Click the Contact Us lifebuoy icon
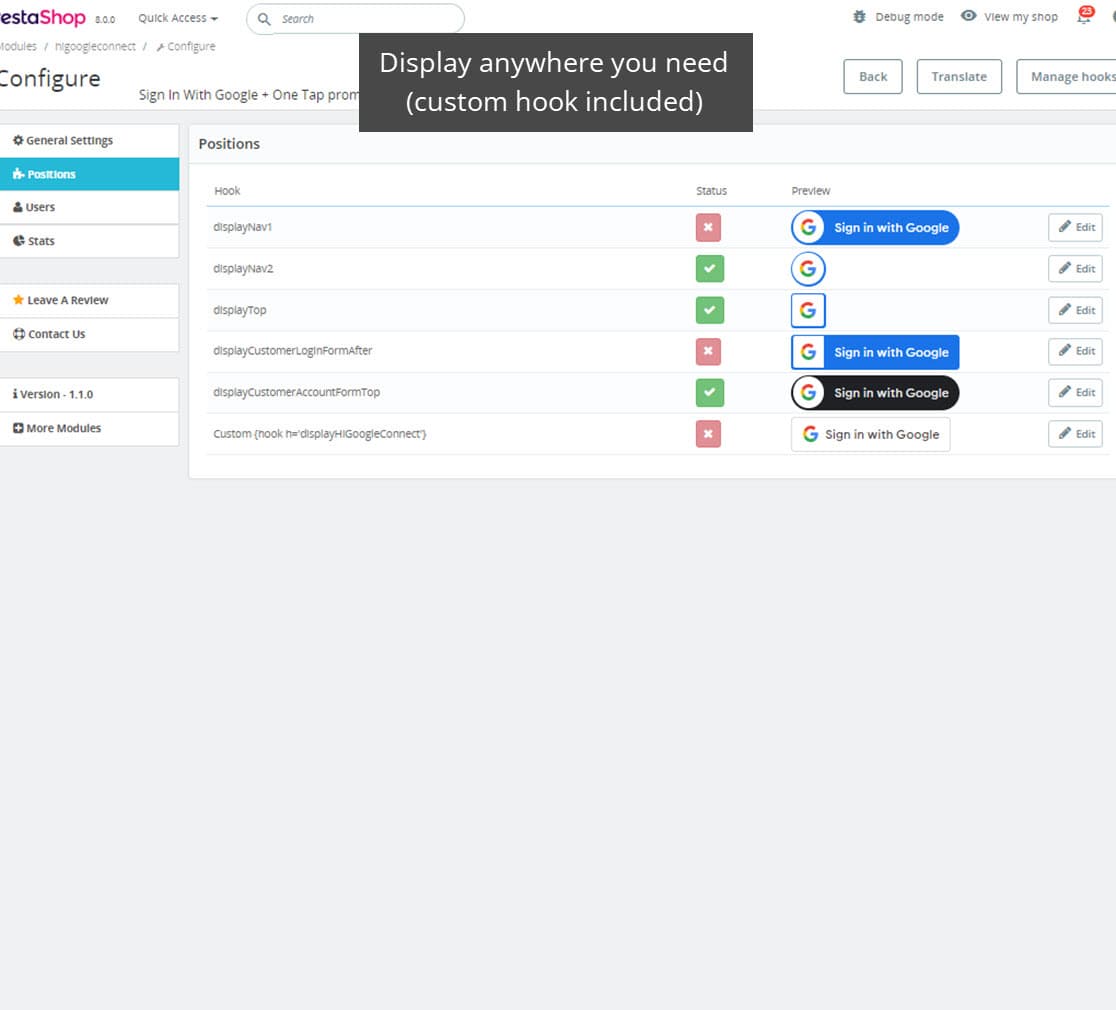The width and height of the screenshot is (1116, 1010). pyautogui.click(x=19, y=334)
